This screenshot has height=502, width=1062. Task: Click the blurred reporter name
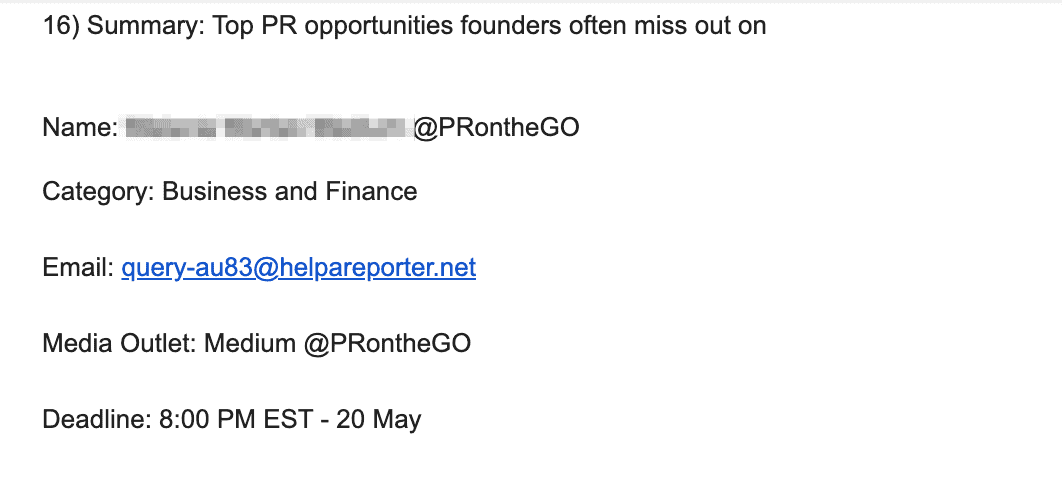[269, 127]
